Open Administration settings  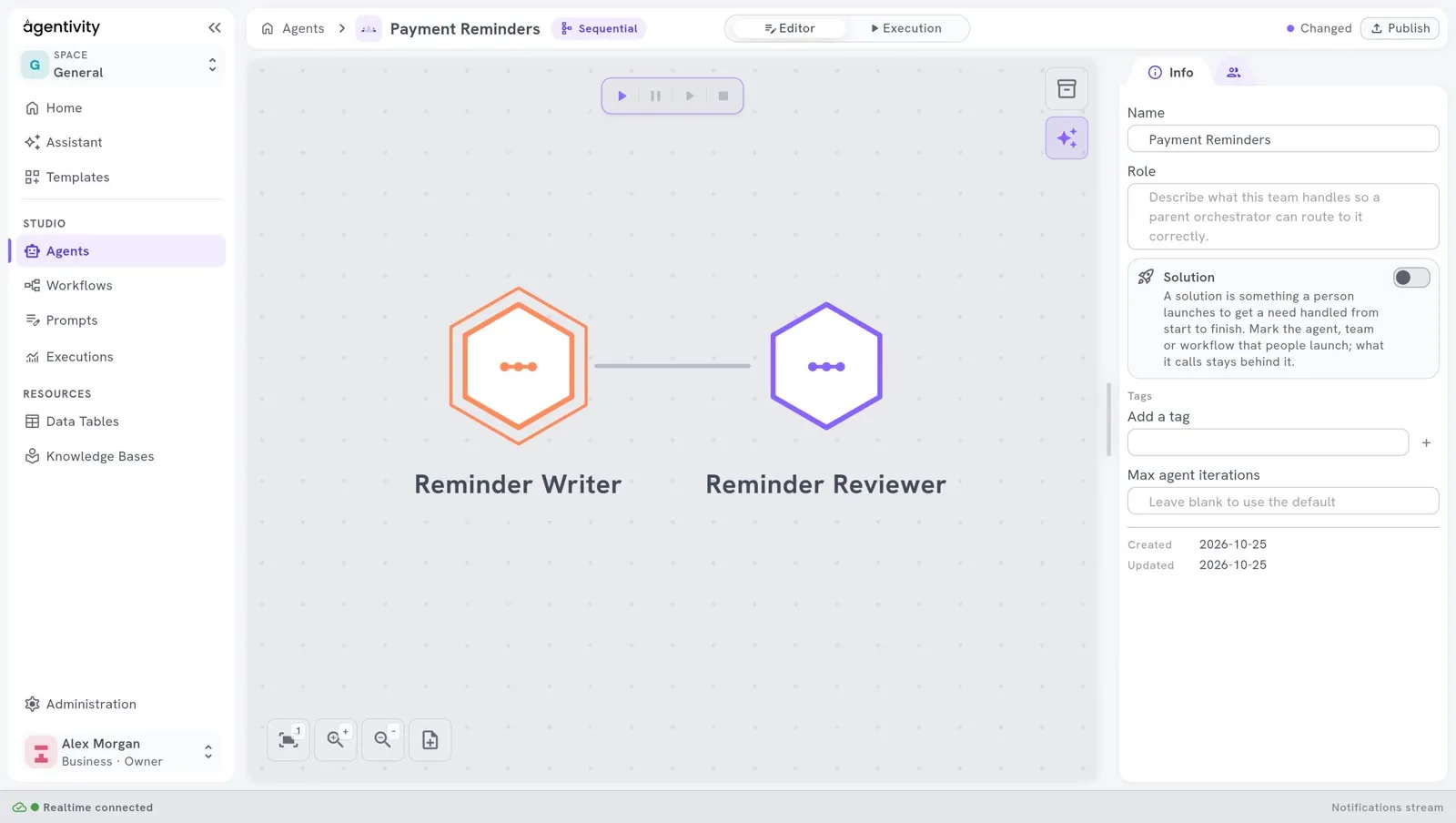pos(121,705)
